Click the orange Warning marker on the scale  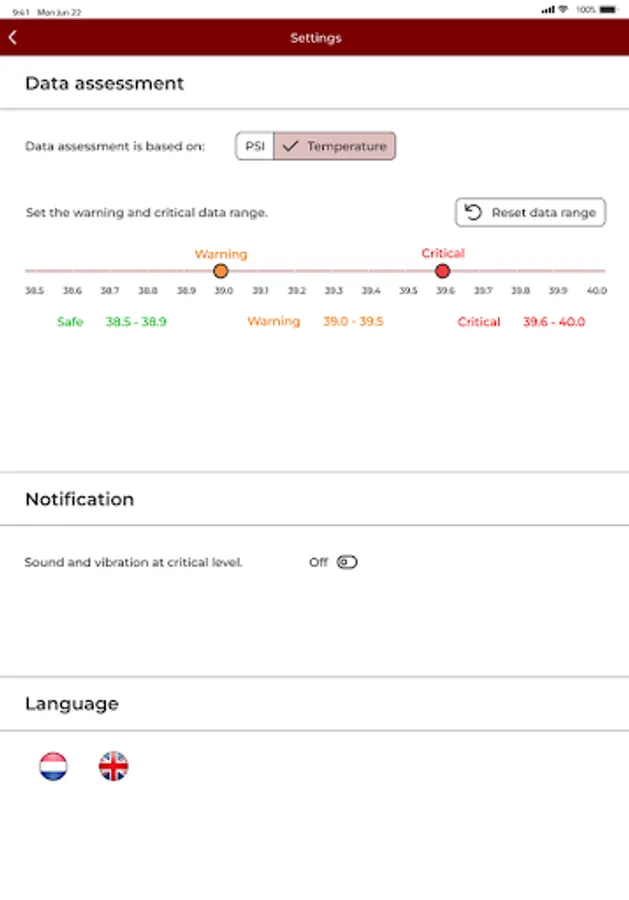[x=220, y=270]
